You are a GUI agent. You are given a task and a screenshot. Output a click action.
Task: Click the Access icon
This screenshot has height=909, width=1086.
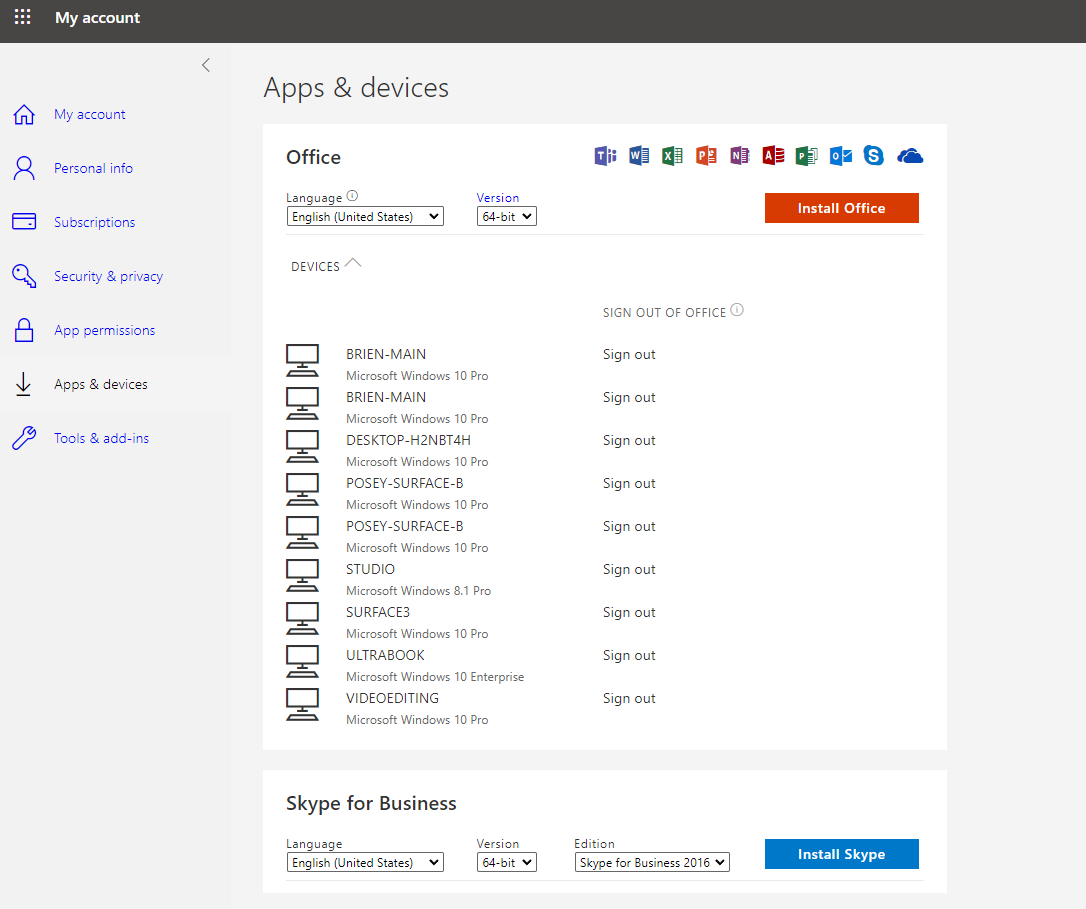click(773, 156)
